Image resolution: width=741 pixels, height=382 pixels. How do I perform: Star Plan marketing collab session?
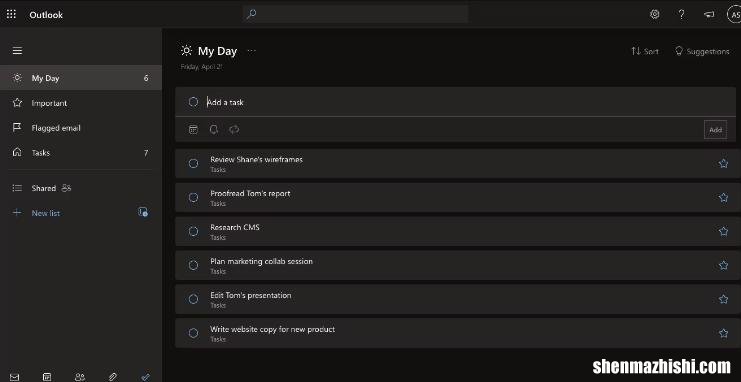(723, 265)
